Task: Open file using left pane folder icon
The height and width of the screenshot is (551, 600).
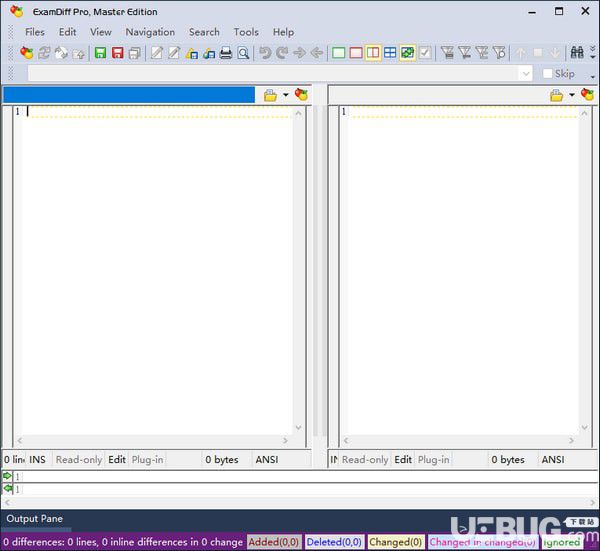Action: [x=270, y=95]
